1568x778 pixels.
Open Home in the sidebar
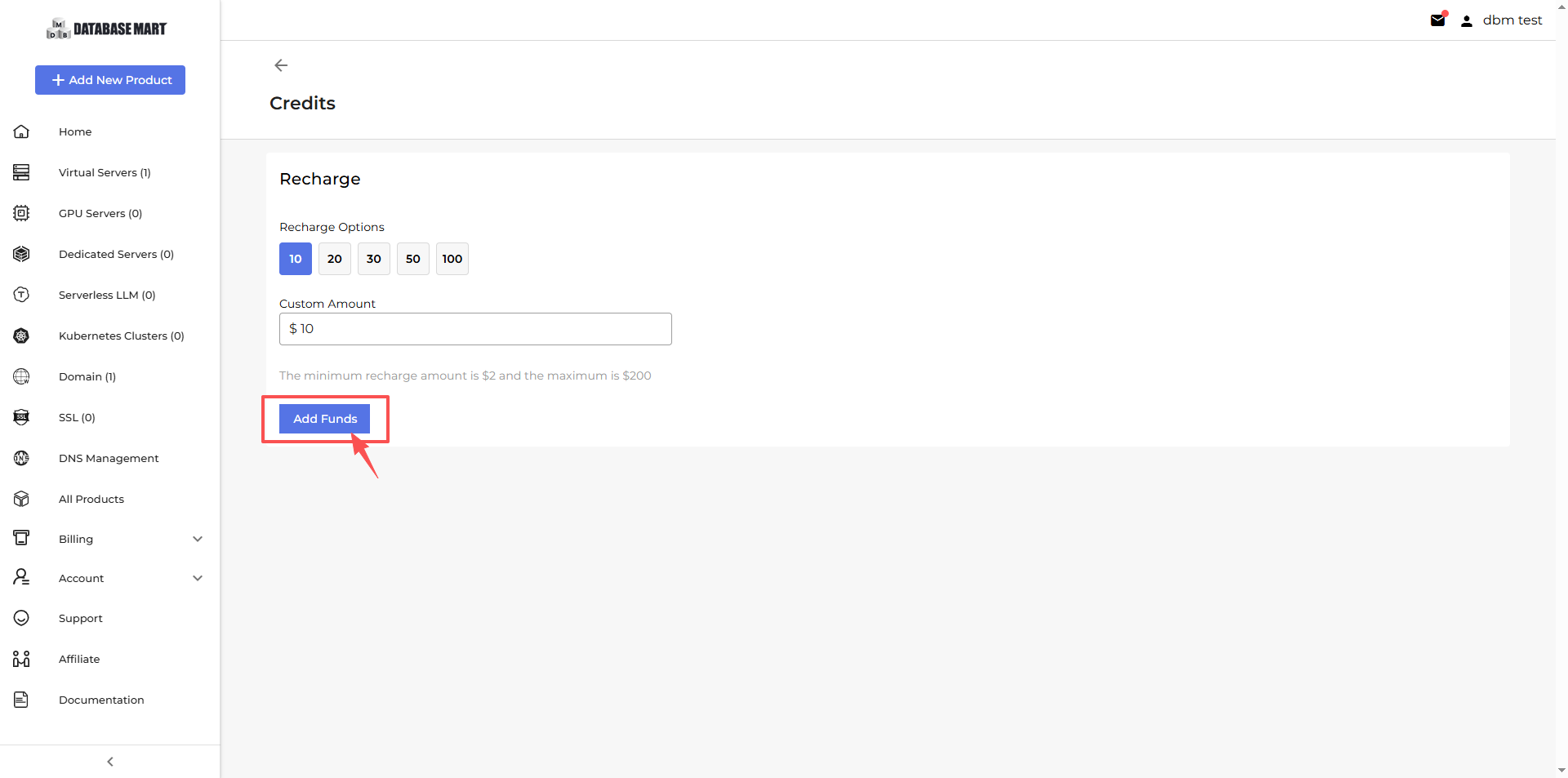point(75,131)
